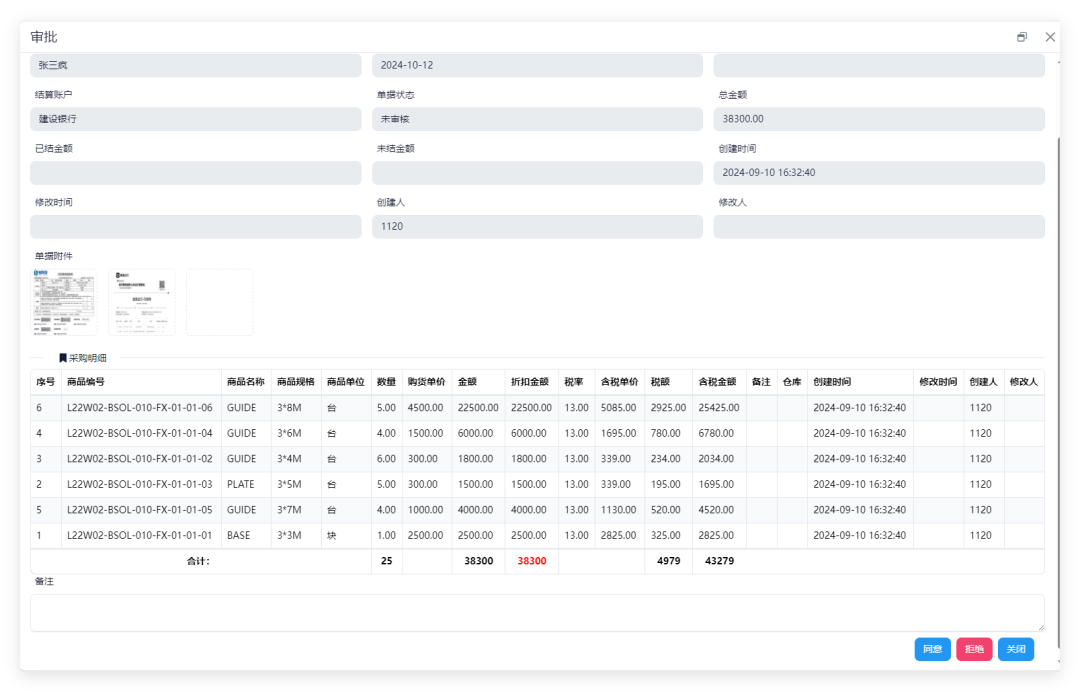Image resolution: width=1080 pixels, height=692 pixels.
Task: Select row L22W02-BSOL-010-FX-01-01-01
Action: pos(537,535)
